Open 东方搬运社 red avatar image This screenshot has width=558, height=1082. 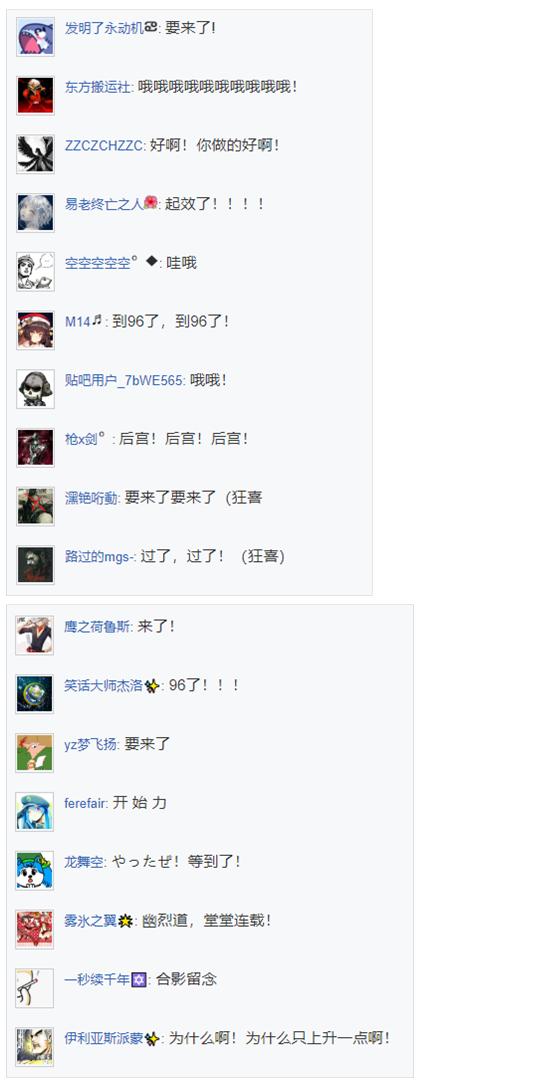coord(35,95)
